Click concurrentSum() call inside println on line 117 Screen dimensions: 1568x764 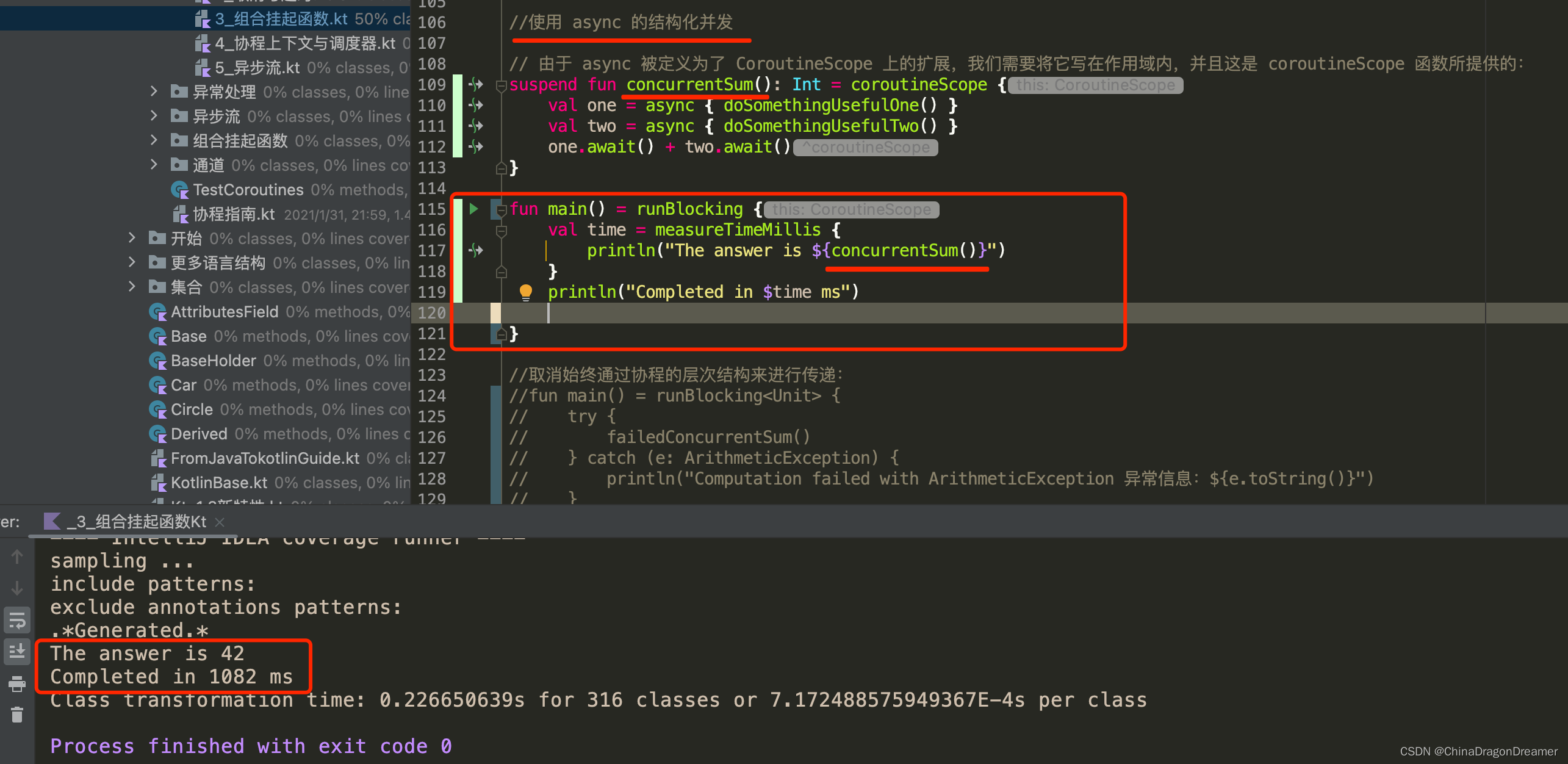905,250
